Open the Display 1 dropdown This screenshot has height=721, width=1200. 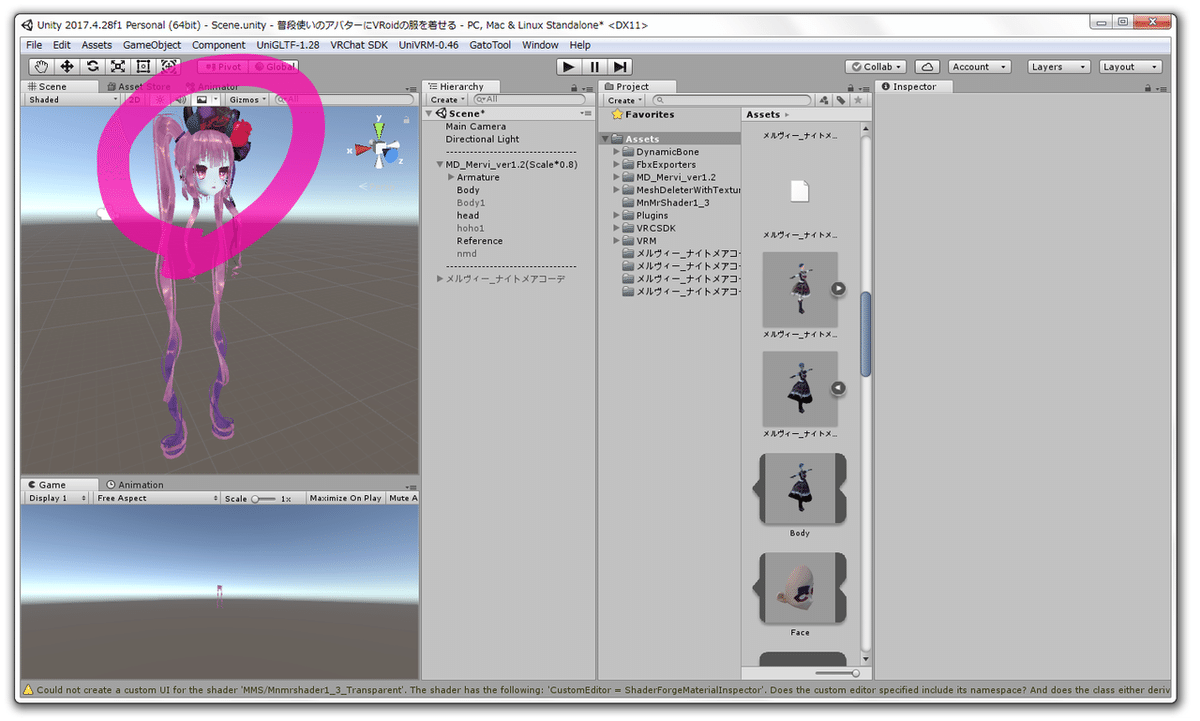[56, 498]
